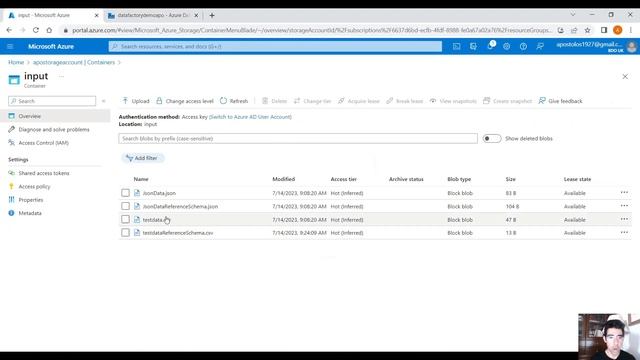
Task: Switch to the datafactorydemoapo browser tab
Action: [152, 15]
